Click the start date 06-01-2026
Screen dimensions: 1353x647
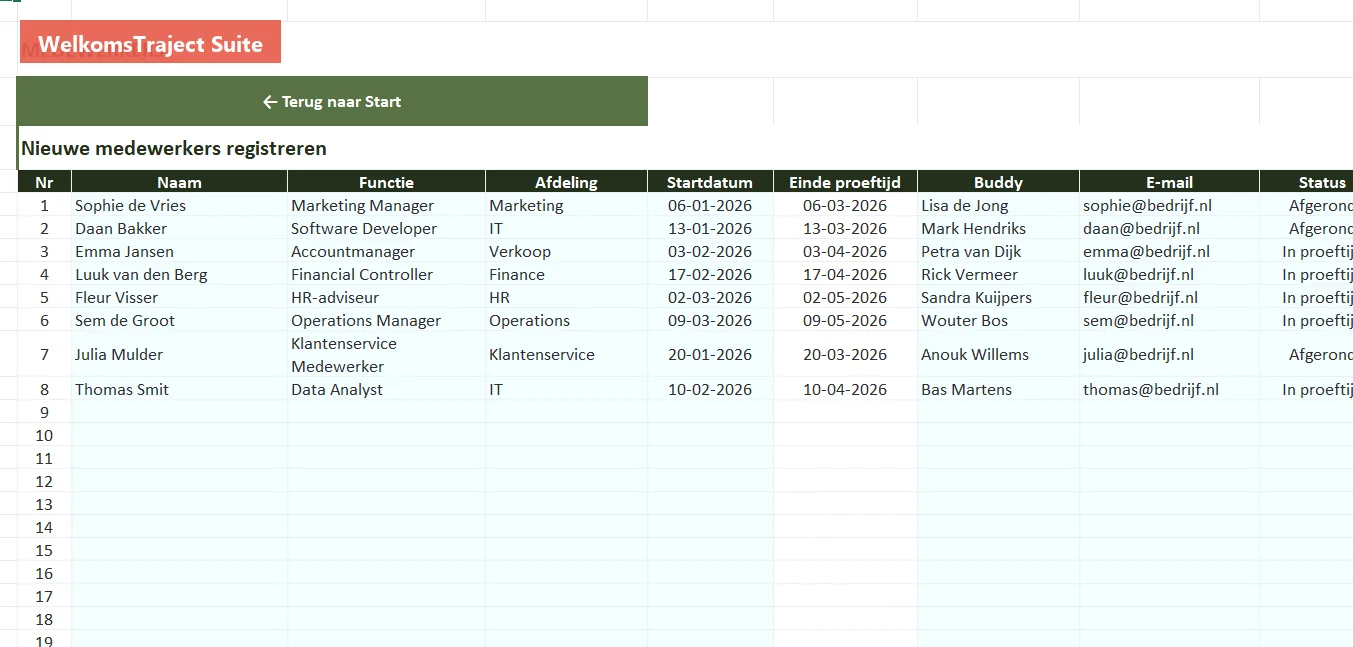(711, 205)
